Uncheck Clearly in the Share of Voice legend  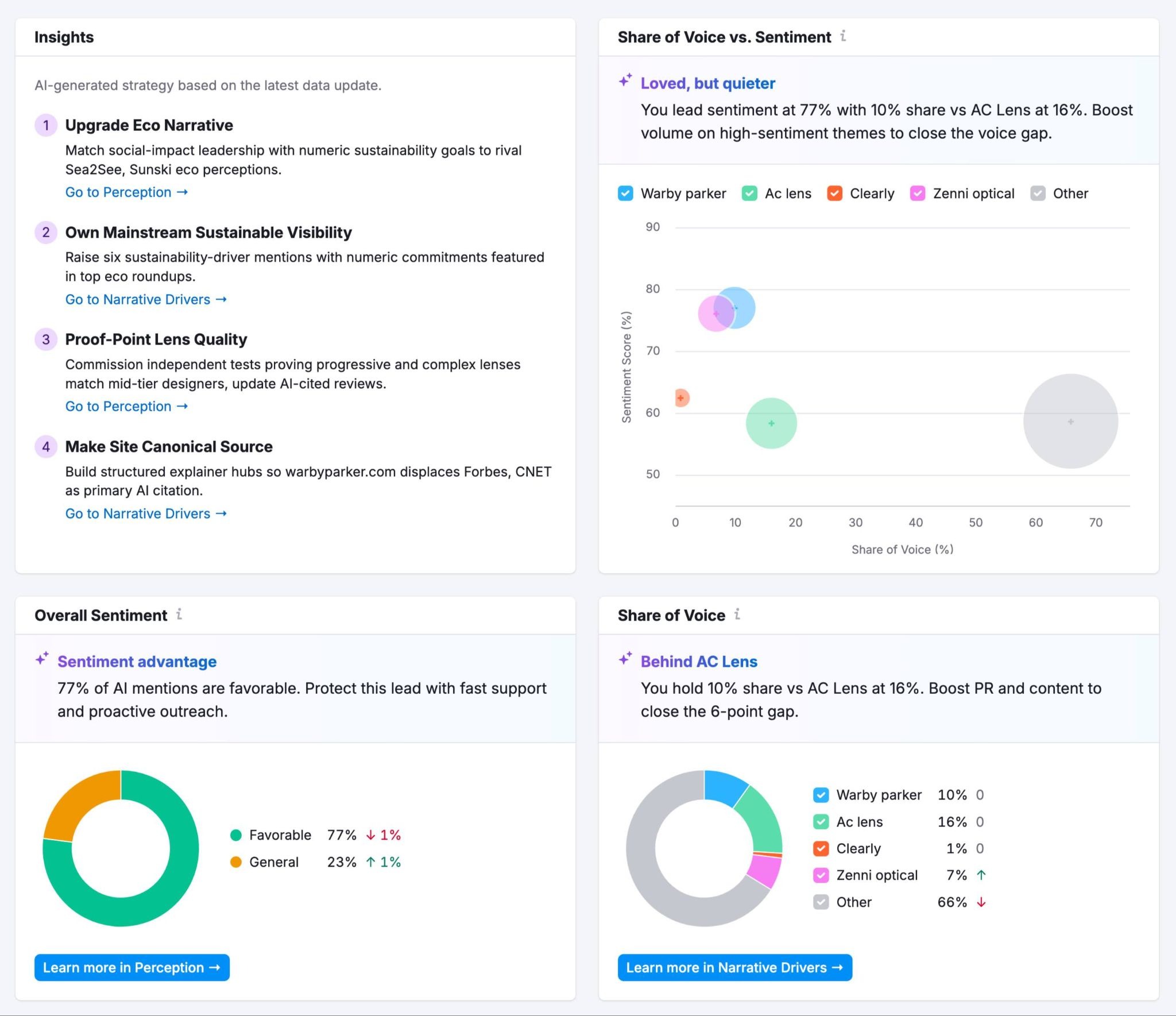click(x=821, y=848)
